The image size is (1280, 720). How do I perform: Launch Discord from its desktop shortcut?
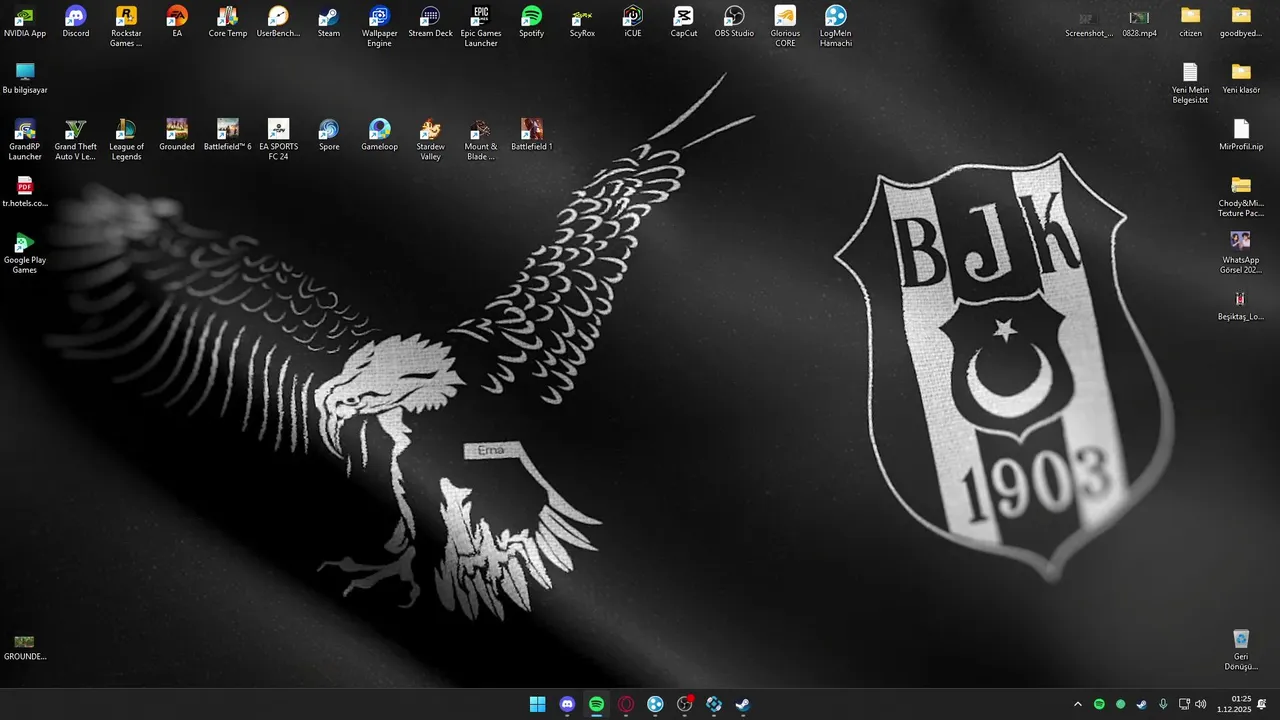[76, 22]
